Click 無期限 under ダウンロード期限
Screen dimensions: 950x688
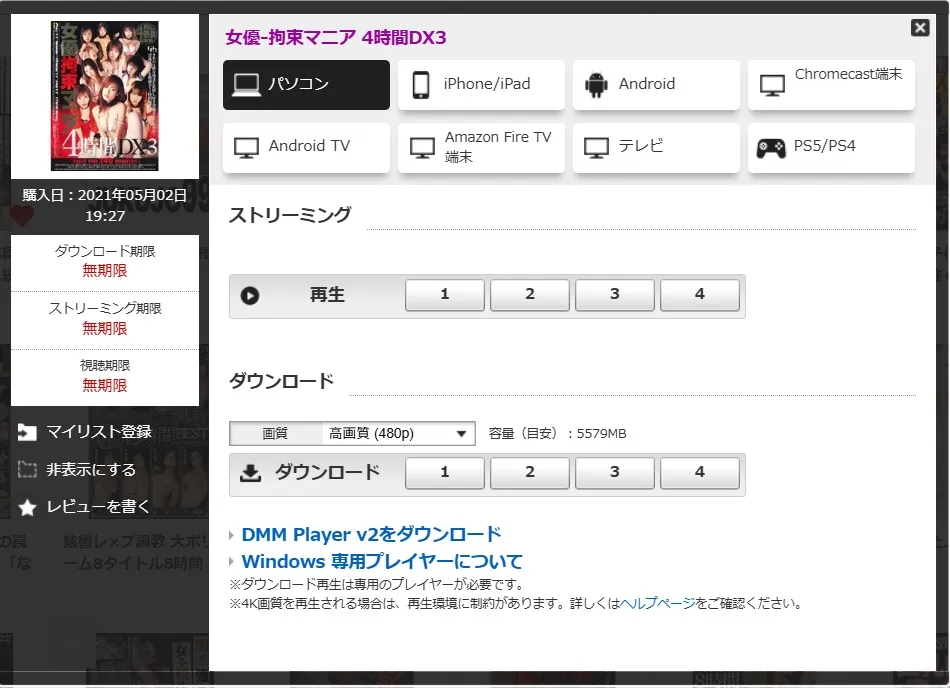(x=105, y=271)
